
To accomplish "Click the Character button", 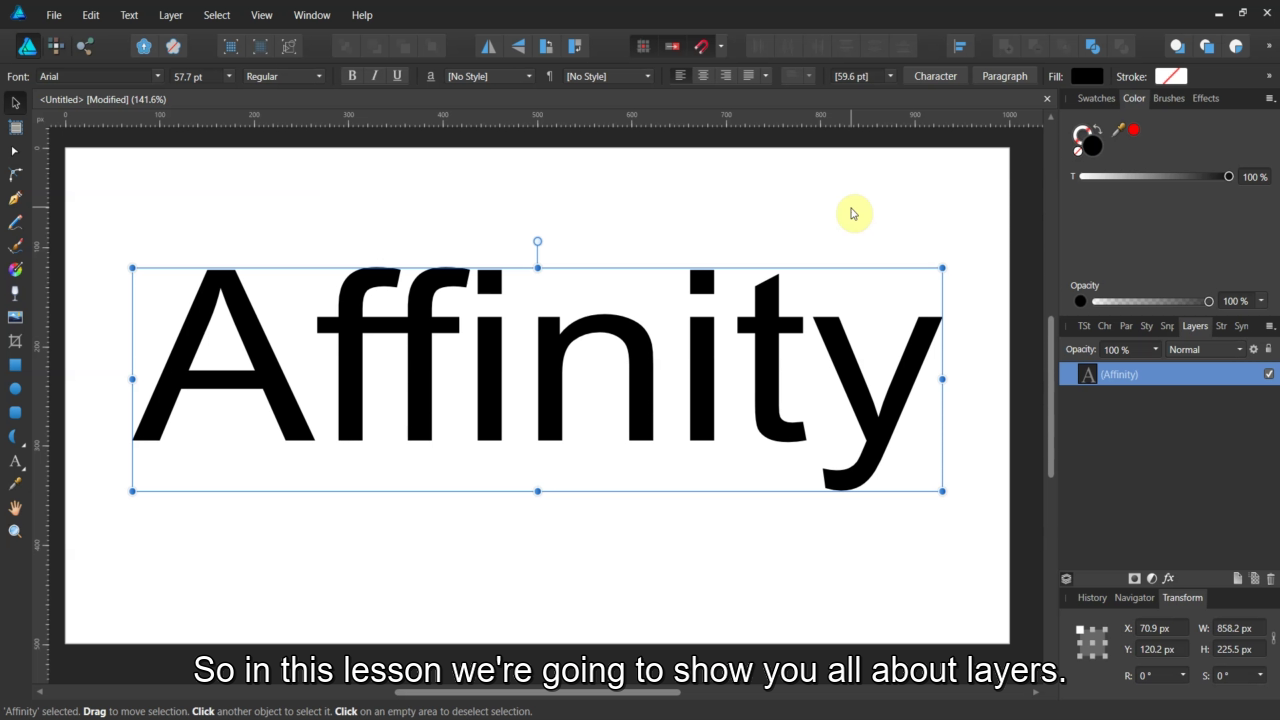I will pos(935,76).
